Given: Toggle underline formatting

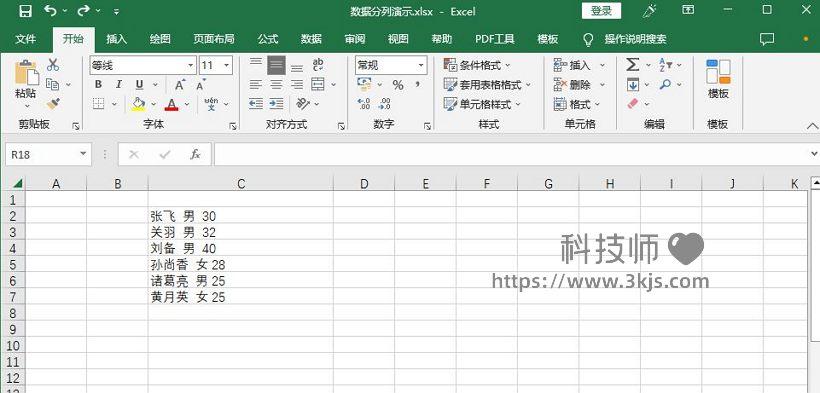Looking at the screenshot, I should tap(139, 85).
